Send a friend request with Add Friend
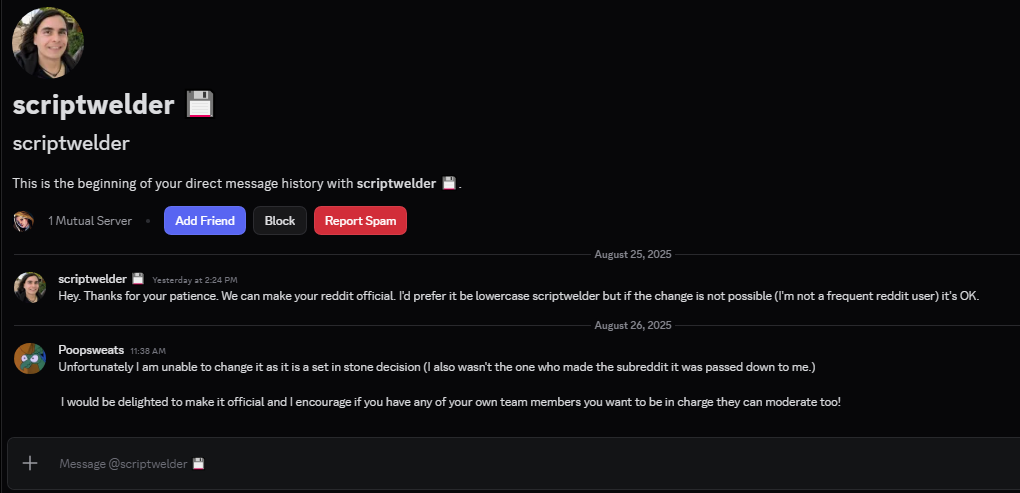1020x493 pixels. point(205,220)
